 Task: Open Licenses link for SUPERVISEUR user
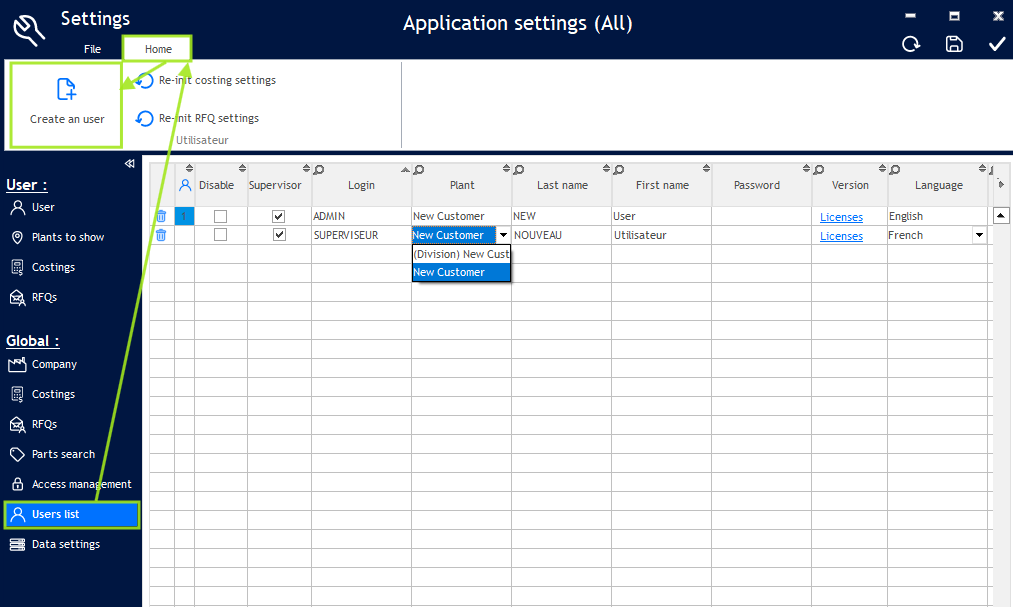click(x=841, y=236)
